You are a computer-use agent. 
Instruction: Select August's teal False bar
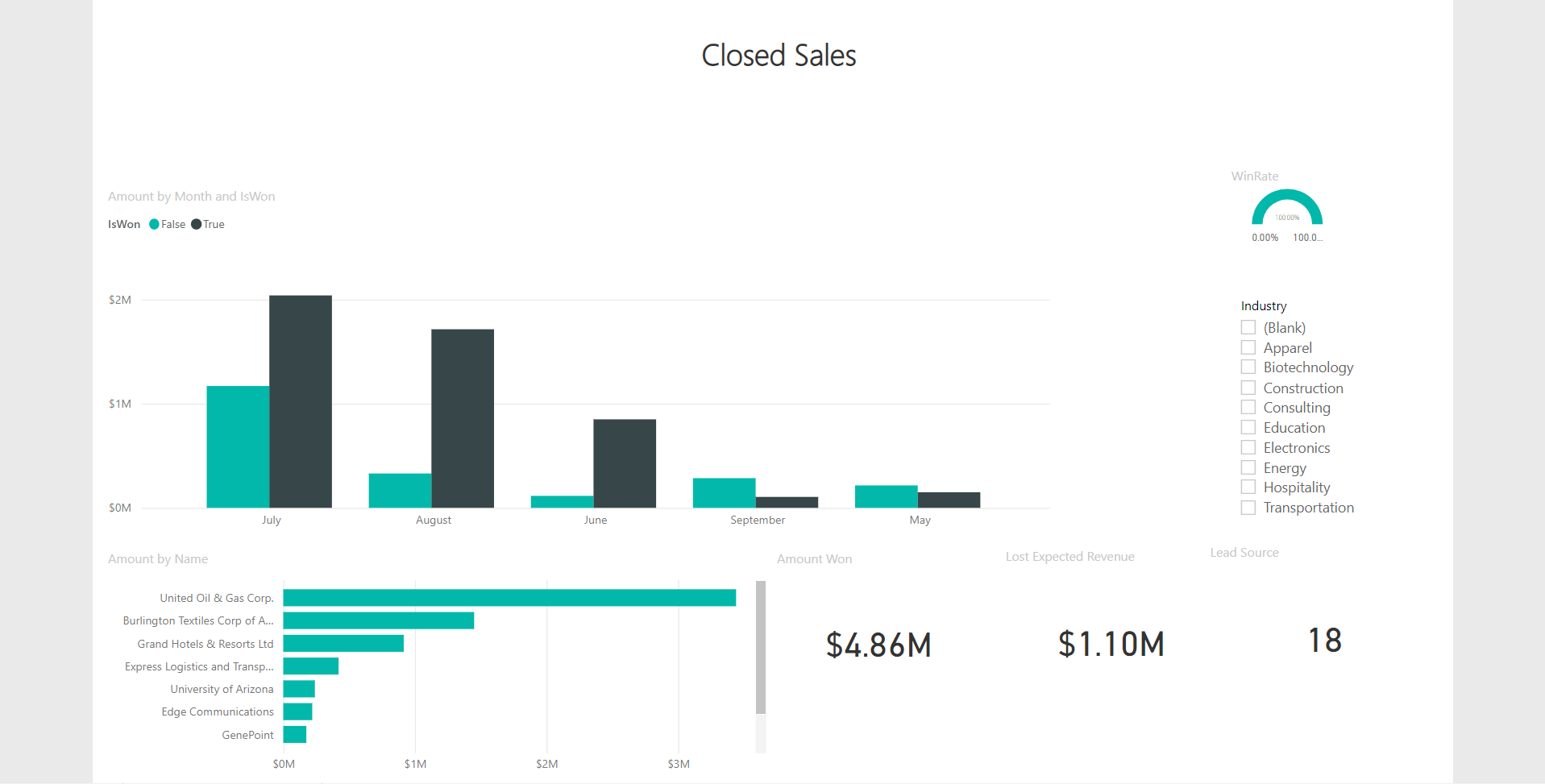[x=400, y=491]
